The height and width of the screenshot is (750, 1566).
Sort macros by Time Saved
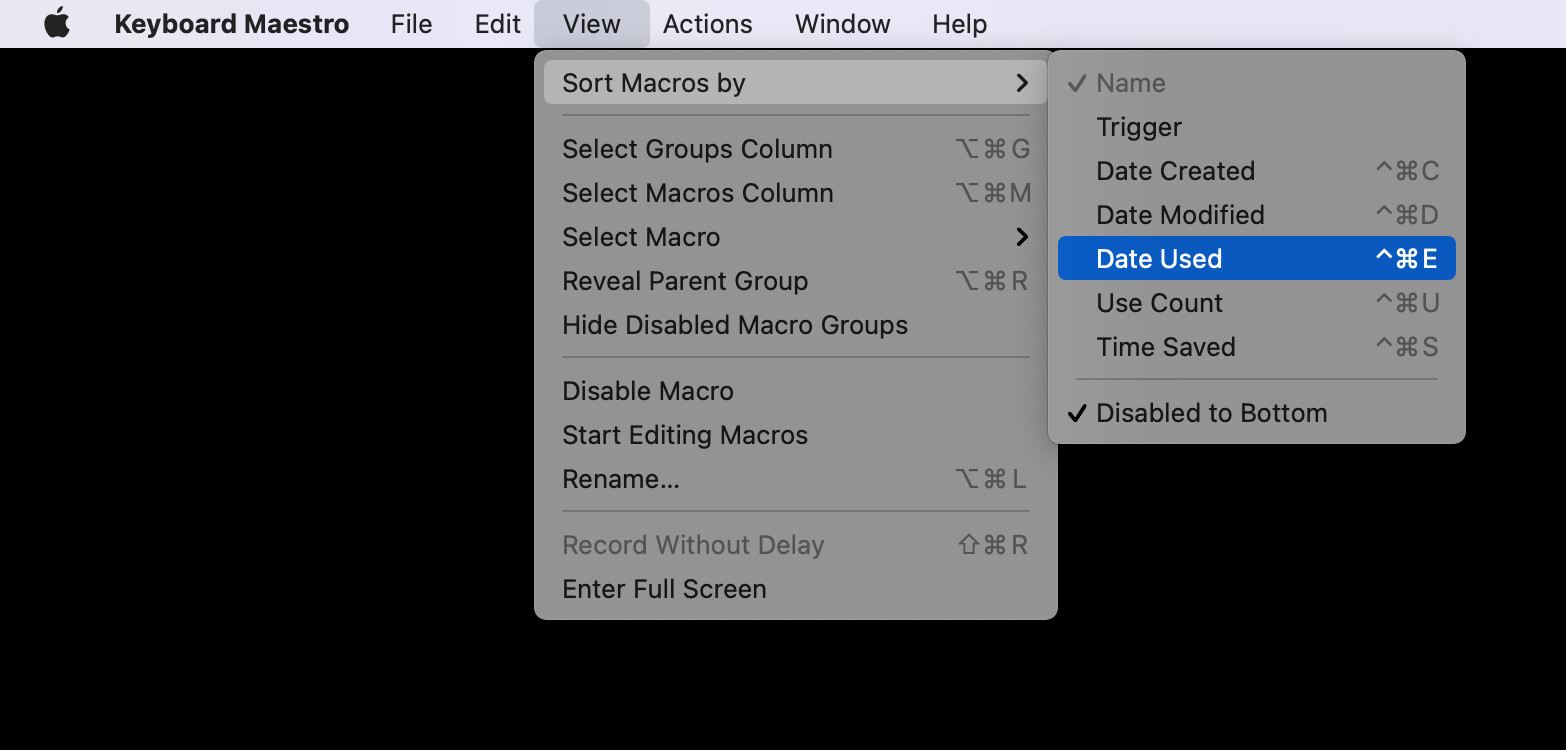tap(1256, 347)
